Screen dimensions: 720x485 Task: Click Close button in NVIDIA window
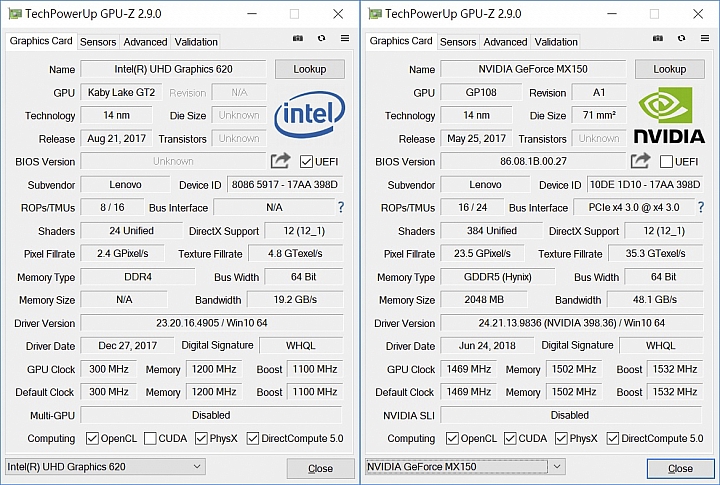[681, 468]
